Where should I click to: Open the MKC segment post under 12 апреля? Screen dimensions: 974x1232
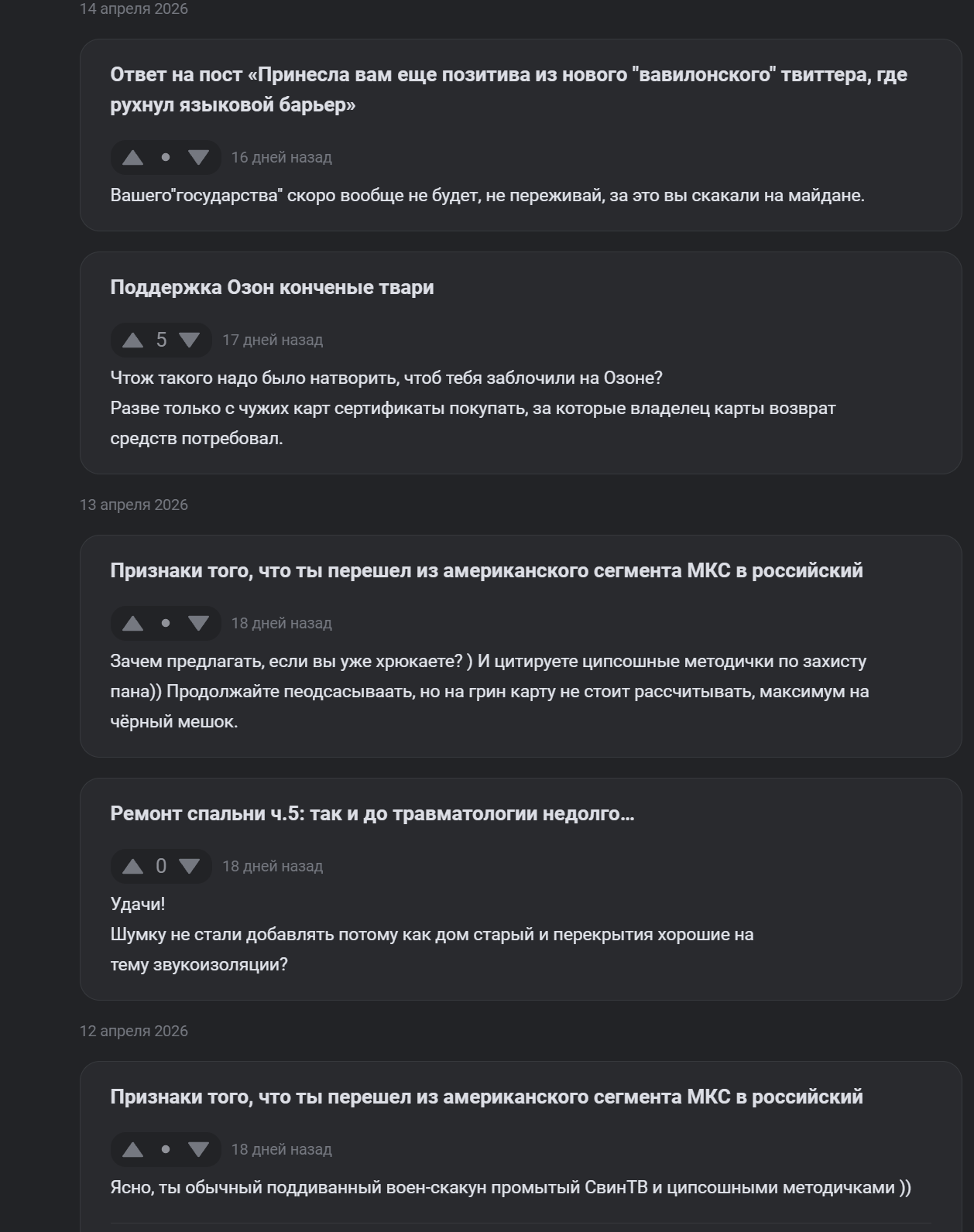[486, 1097]
